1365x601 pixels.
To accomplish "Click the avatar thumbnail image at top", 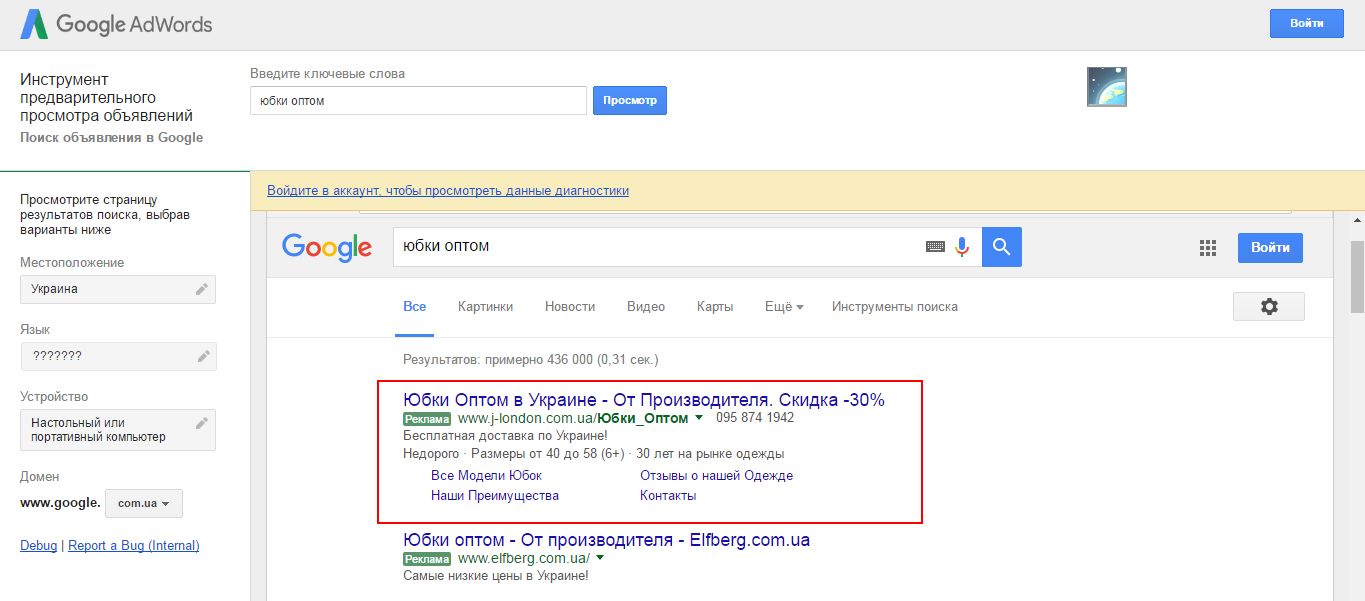I will (x=1107, y=87).
